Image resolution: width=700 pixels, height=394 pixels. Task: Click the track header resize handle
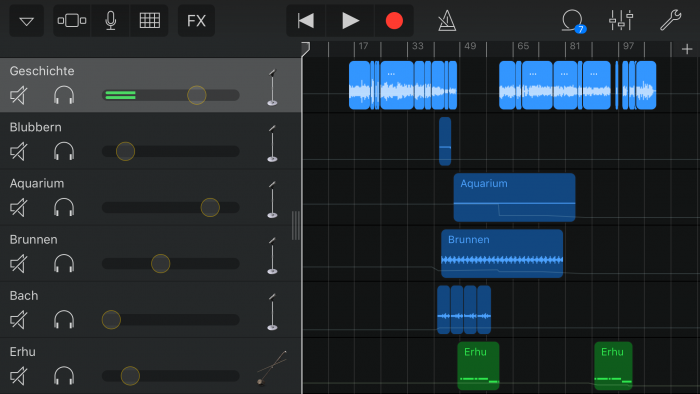coord(296,225)
